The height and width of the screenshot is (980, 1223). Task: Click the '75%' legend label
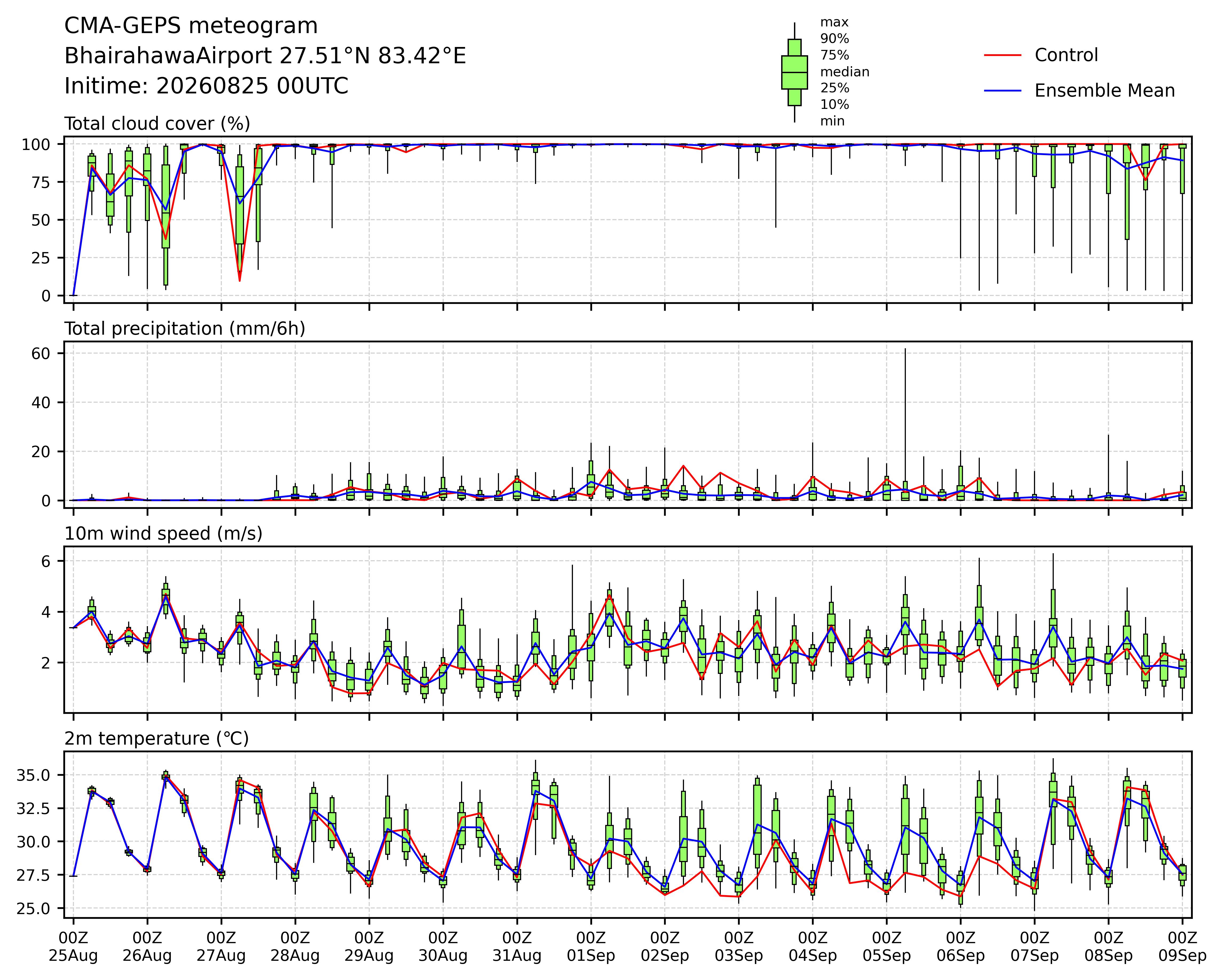(x=835, y=55)
